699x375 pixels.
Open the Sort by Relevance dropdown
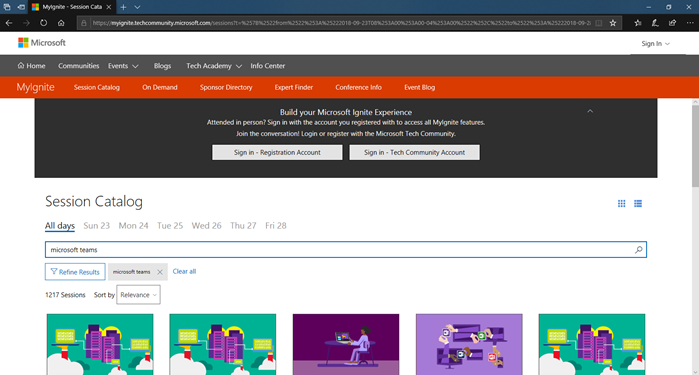(x=138, y=295)
